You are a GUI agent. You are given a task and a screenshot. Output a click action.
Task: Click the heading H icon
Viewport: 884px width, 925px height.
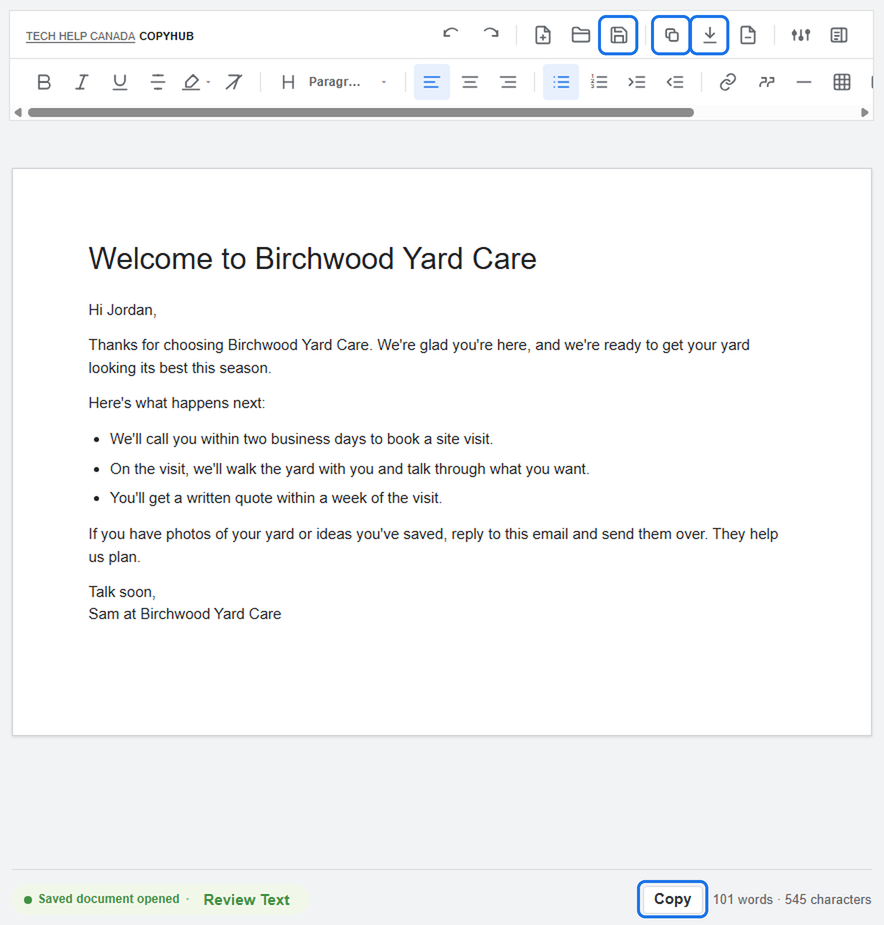point(288,82)
